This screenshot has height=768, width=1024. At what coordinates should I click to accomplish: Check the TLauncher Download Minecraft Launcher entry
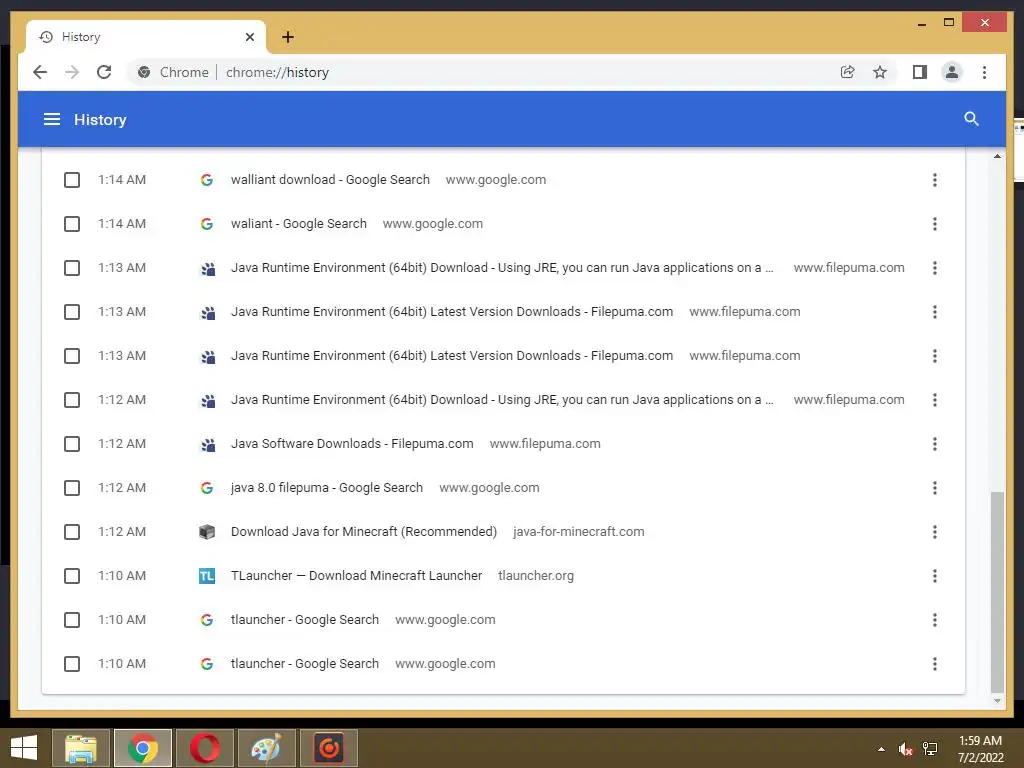click(72, 576)
